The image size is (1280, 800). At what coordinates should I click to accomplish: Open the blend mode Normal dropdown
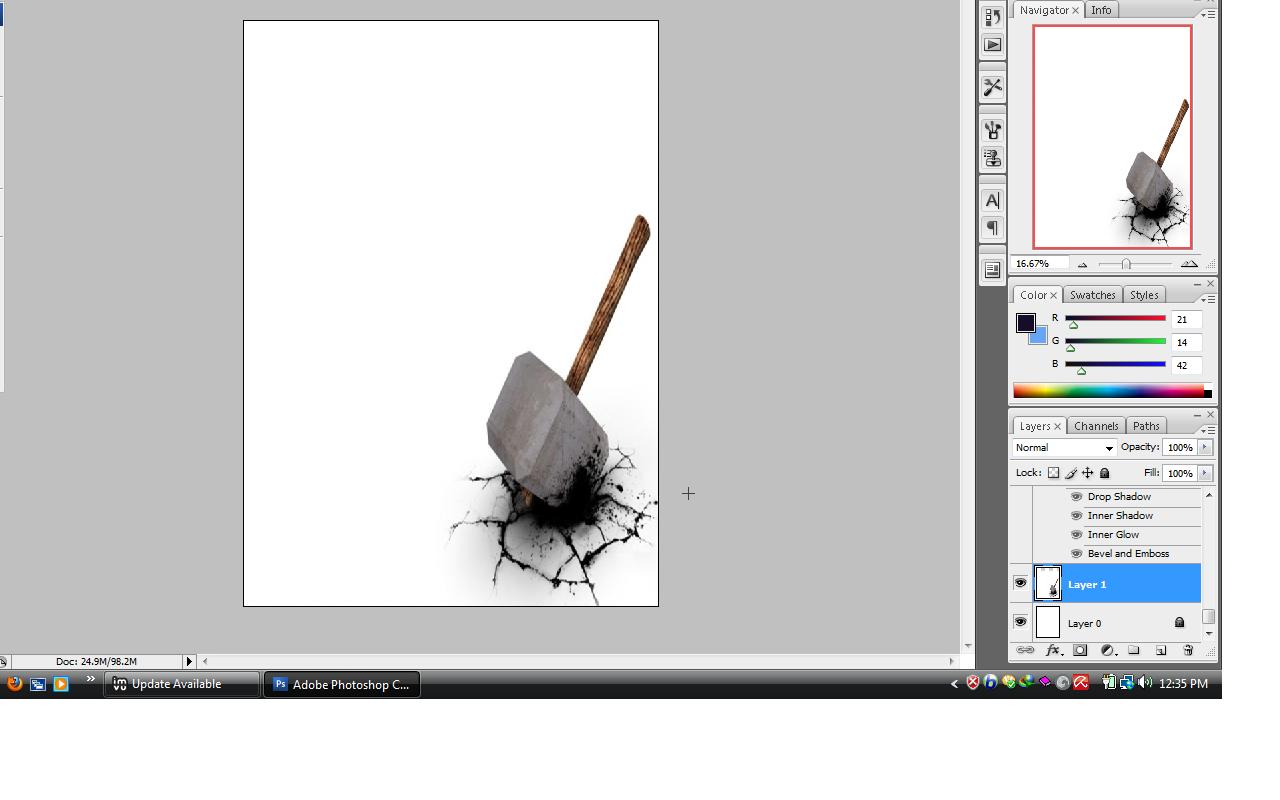[x=1064, y=448]
